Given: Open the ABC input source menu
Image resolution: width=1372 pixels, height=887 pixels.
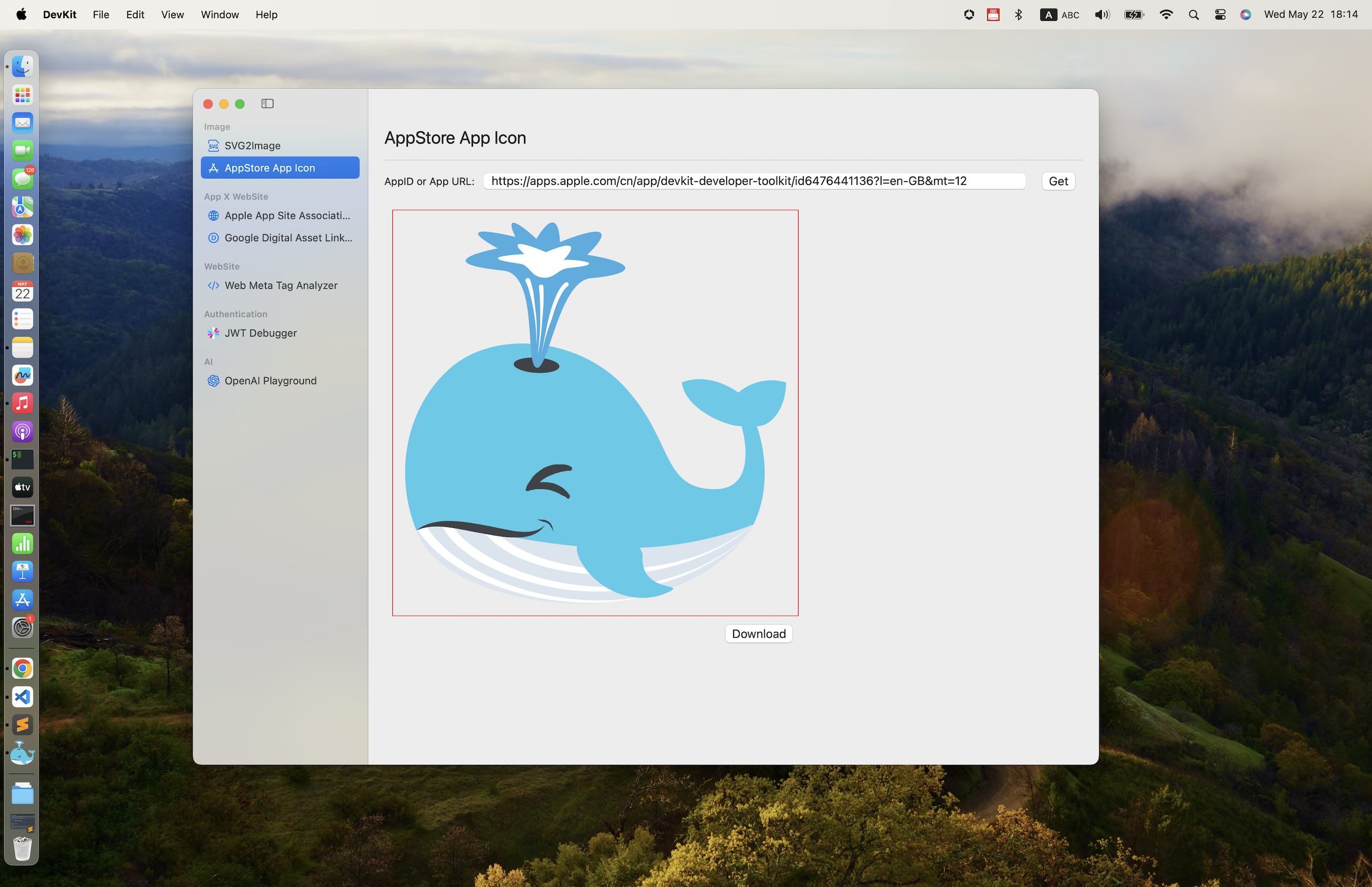Looking at the screenshot, I should pyautogui.click(x=1060, y=14).
